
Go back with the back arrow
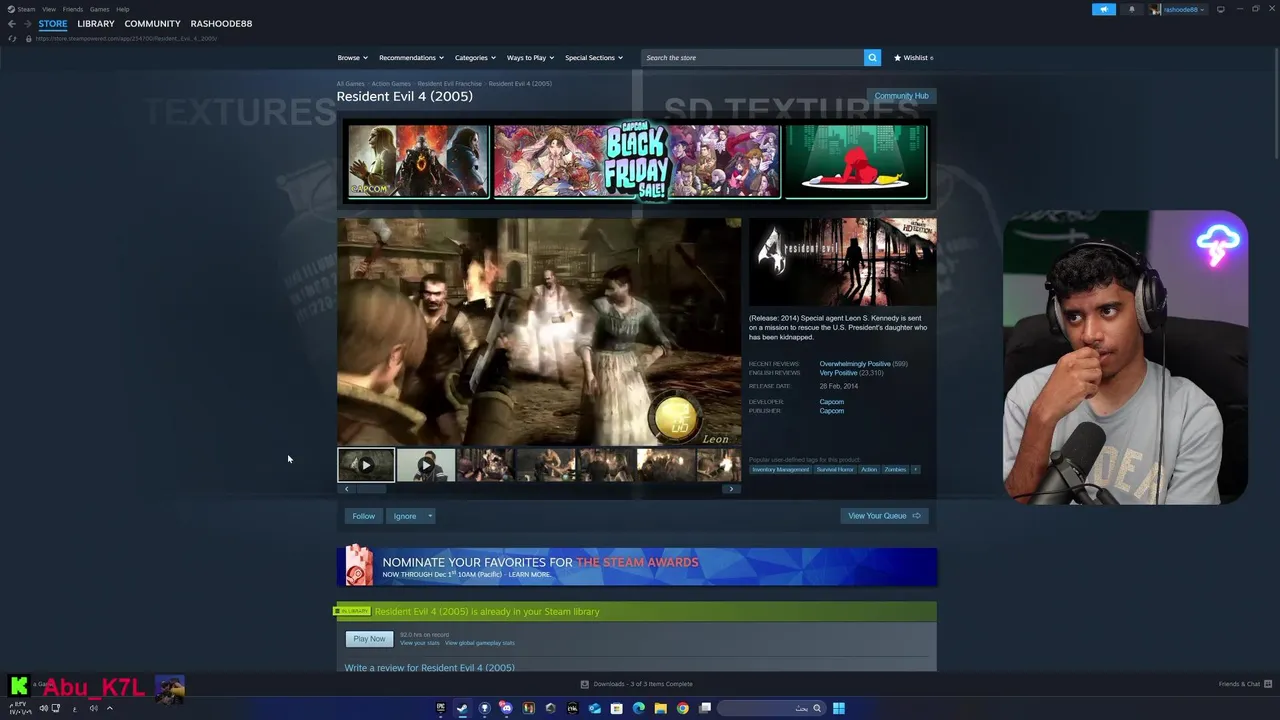12,23
